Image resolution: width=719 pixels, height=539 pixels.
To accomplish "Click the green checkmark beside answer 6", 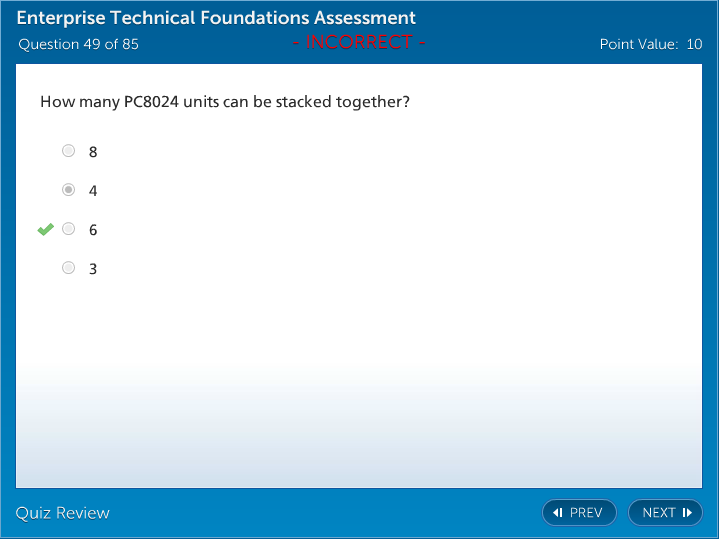I will [45, 230].
